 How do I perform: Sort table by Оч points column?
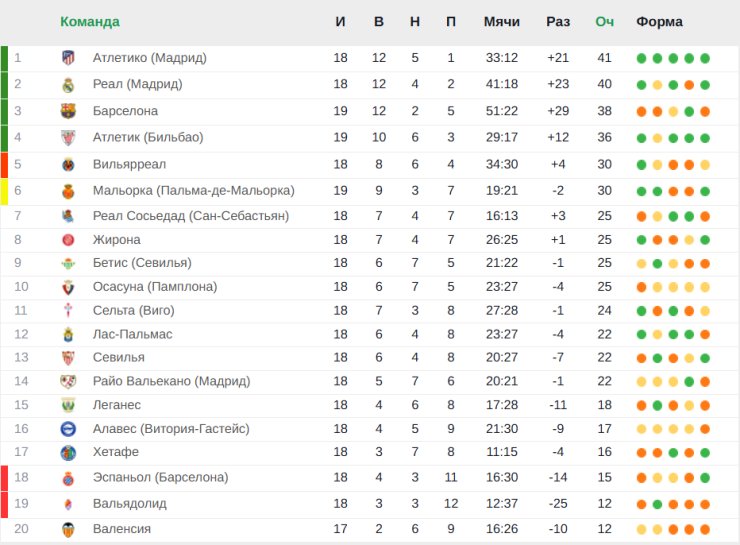(604, 22)
